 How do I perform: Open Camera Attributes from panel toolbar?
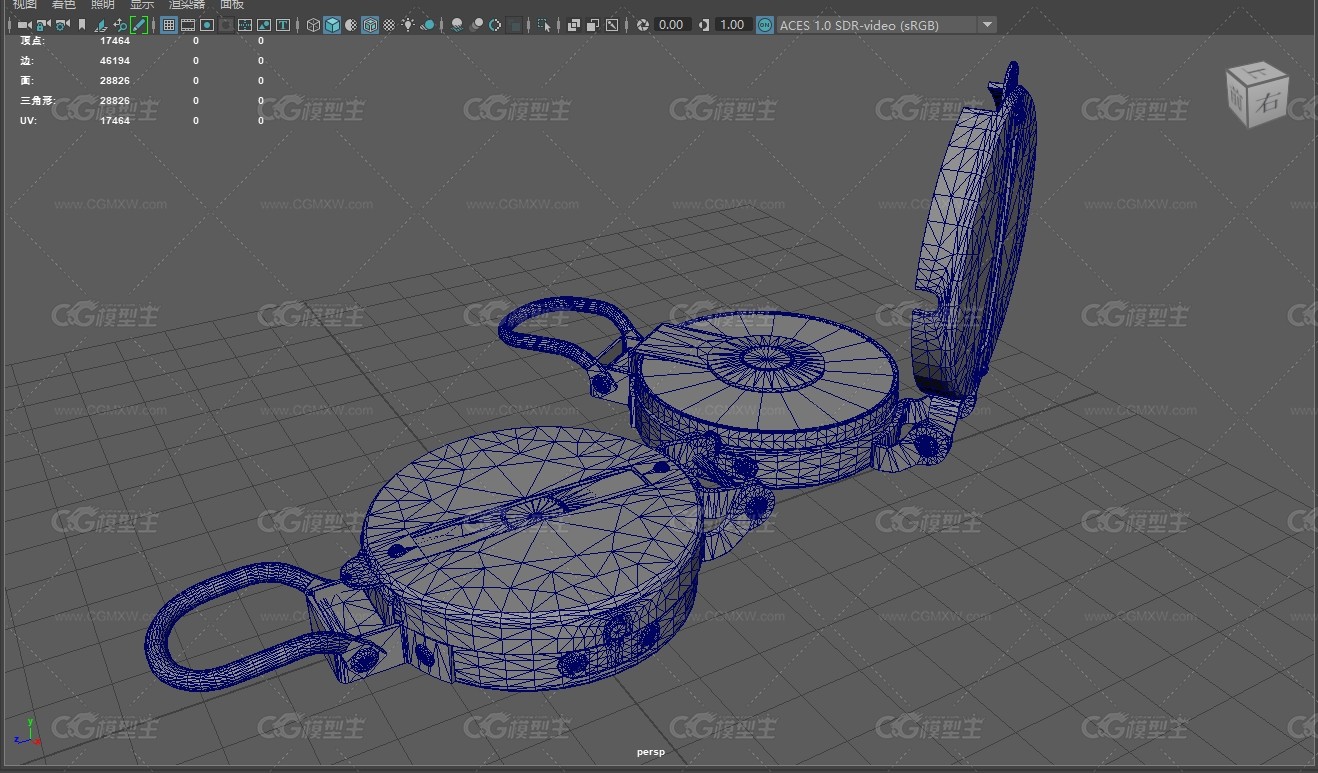(62, 25)
